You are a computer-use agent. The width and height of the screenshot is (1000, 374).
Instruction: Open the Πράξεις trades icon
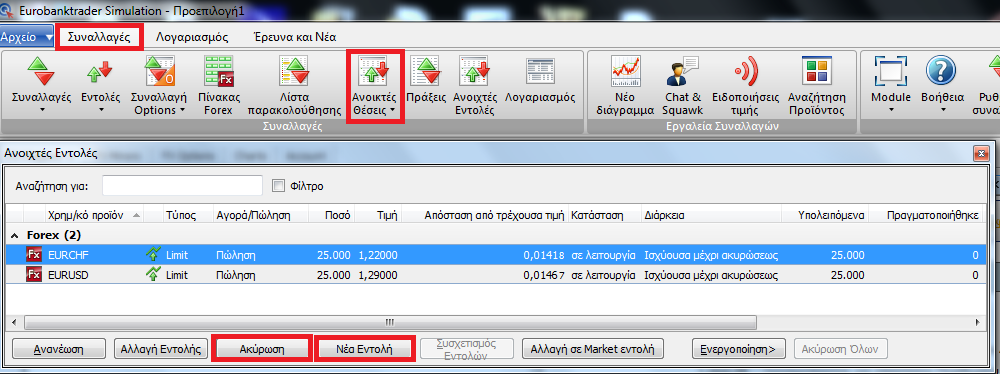coord(425,70)
